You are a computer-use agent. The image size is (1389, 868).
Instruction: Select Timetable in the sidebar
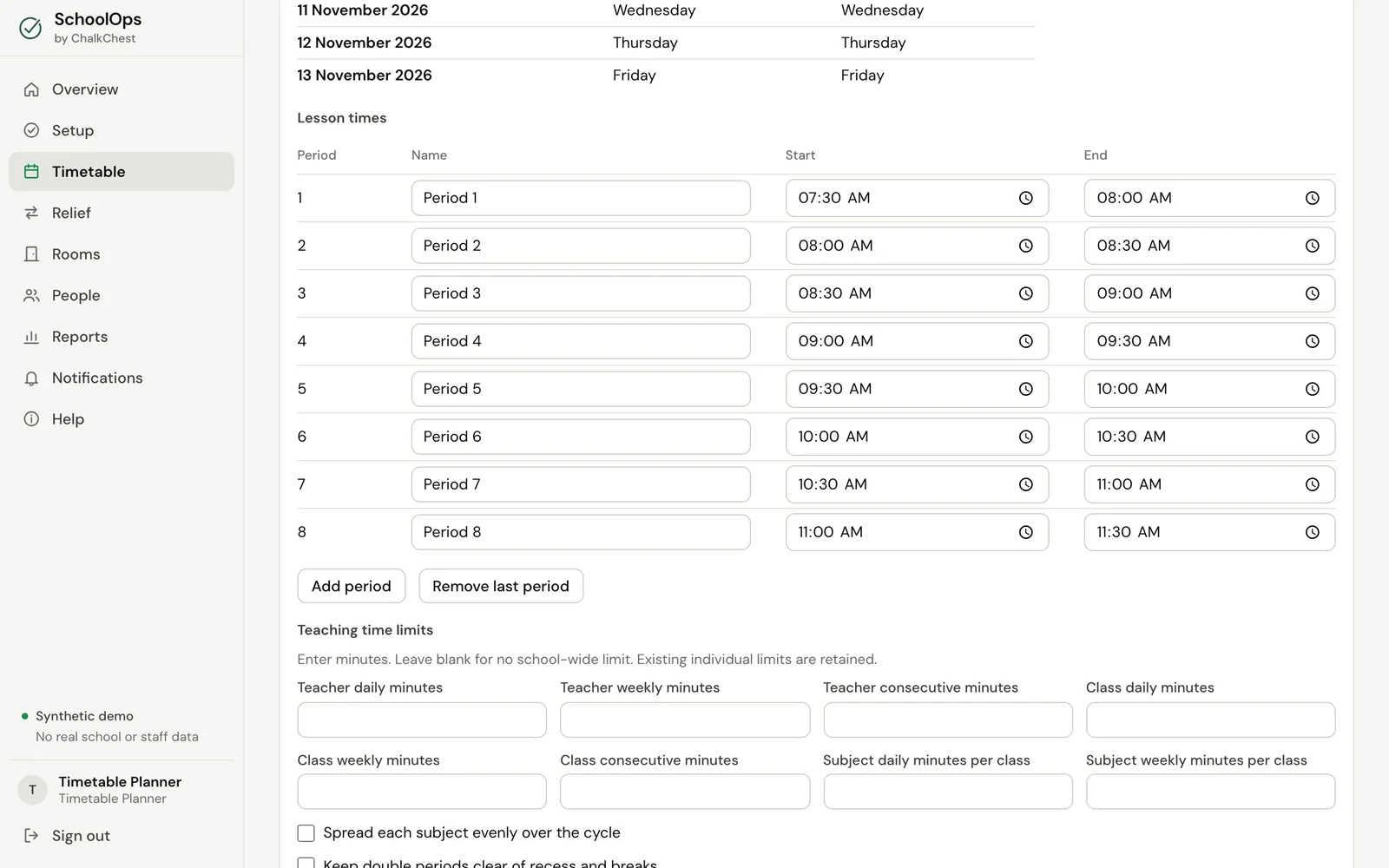coord(122,172)
